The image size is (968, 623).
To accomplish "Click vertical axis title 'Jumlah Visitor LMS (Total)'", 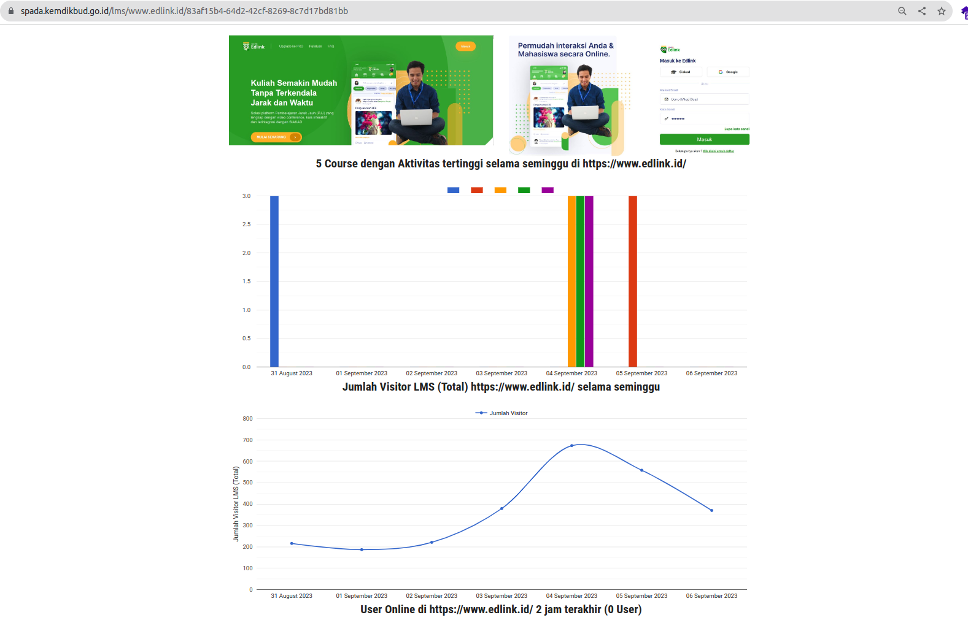I will (x=236, y=504).
